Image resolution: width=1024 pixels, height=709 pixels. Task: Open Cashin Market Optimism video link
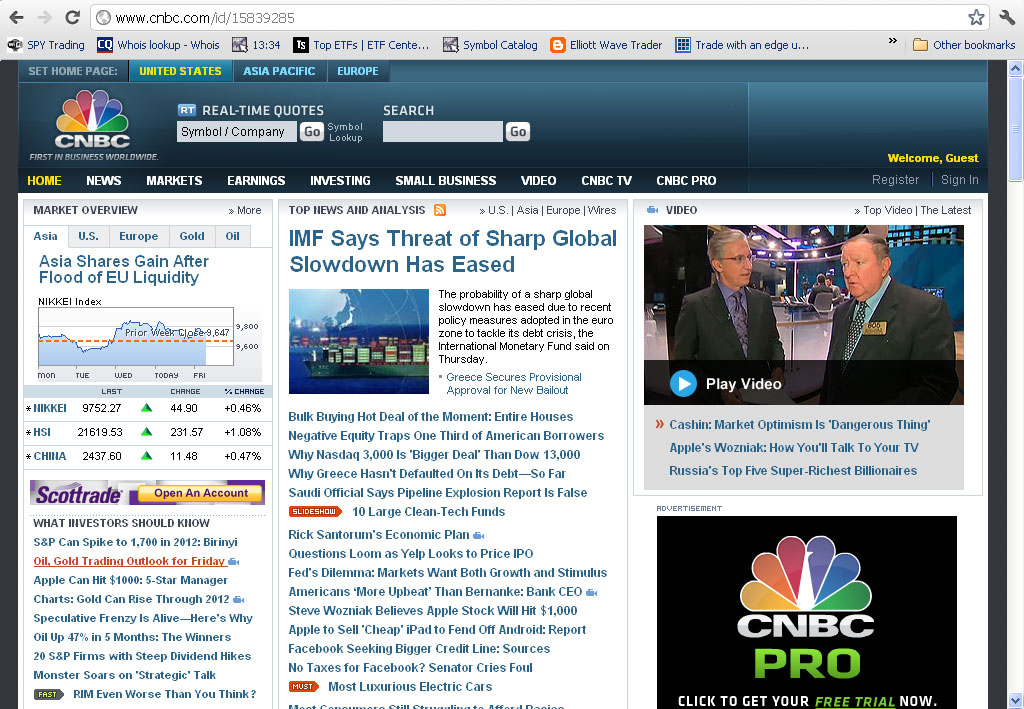799,424
